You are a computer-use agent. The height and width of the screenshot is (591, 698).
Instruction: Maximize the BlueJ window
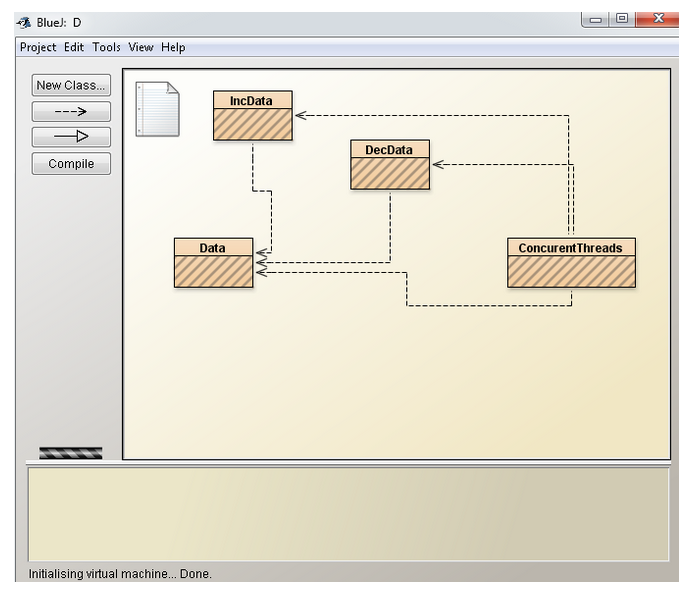(621, 19)
